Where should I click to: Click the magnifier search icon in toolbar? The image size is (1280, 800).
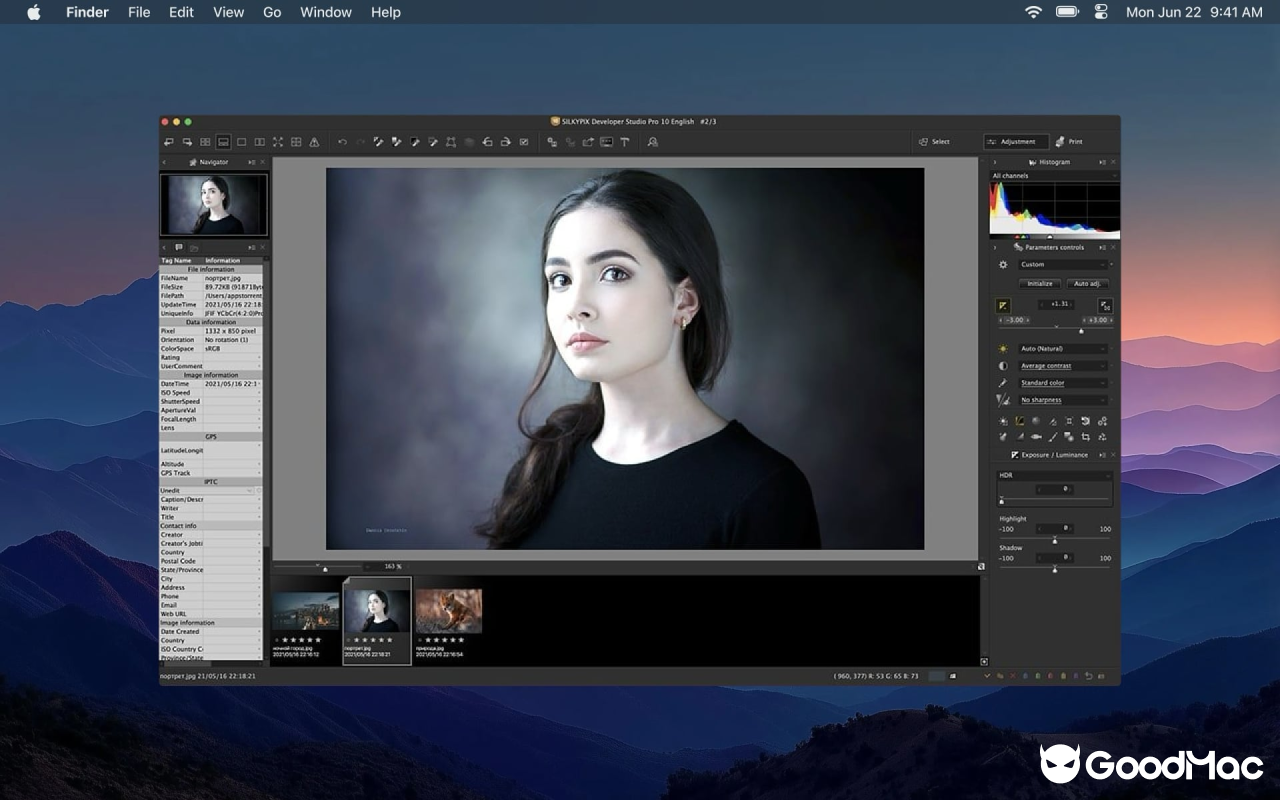click(652, 142)
